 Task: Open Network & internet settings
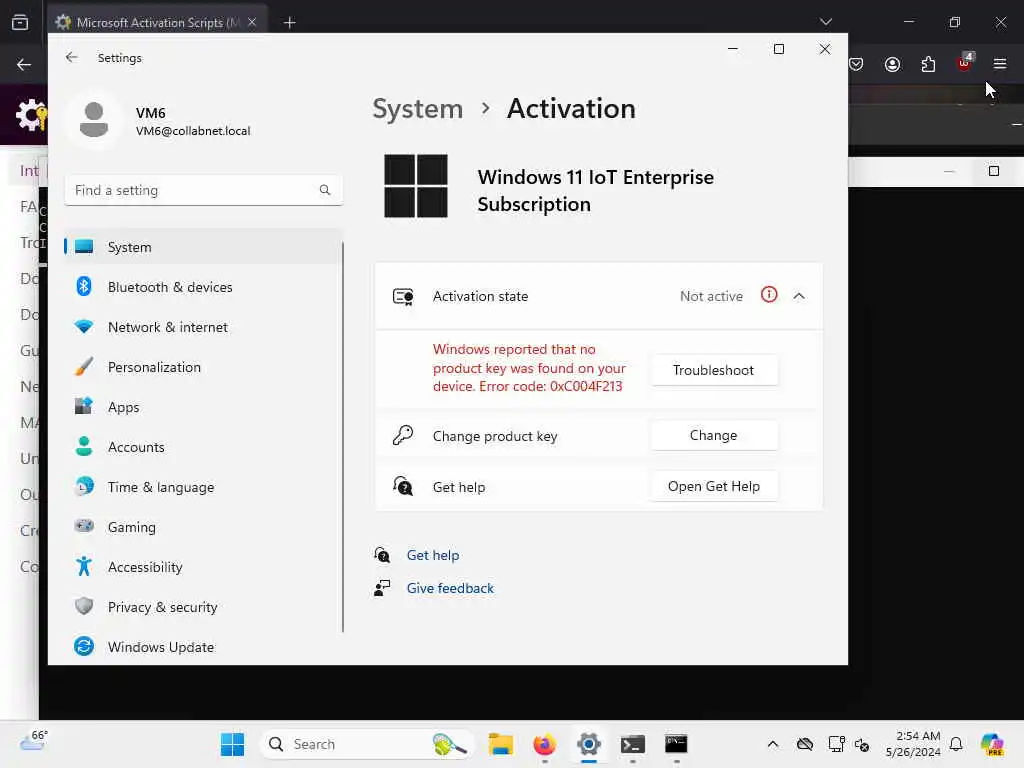[x=203, y=327]
